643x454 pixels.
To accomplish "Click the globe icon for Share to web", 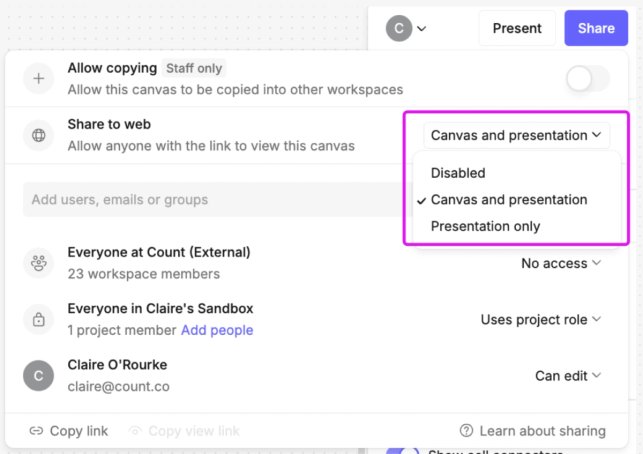I will [x=38, y=136].
